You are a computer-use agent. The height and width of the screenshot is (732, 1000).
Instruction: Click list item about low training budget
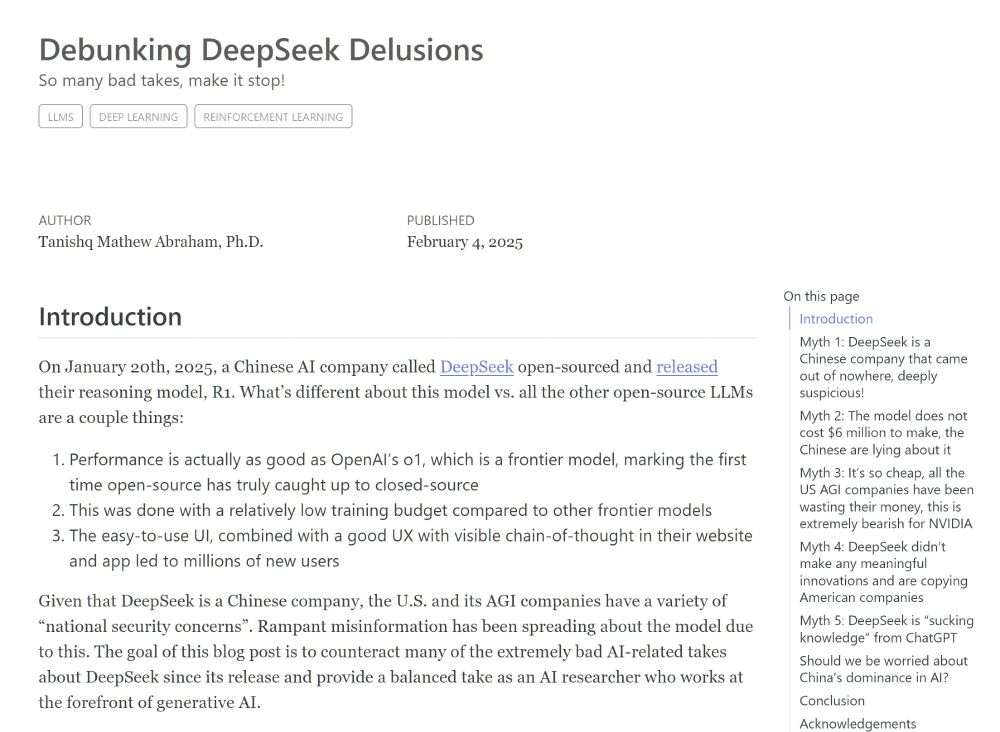click(x=390, y=510)
